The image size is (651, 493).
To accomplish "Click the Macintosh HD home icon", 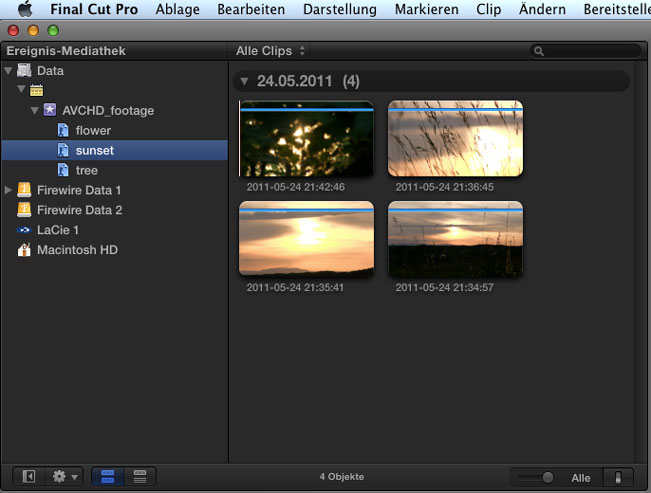I will click(x=24, y=250).
